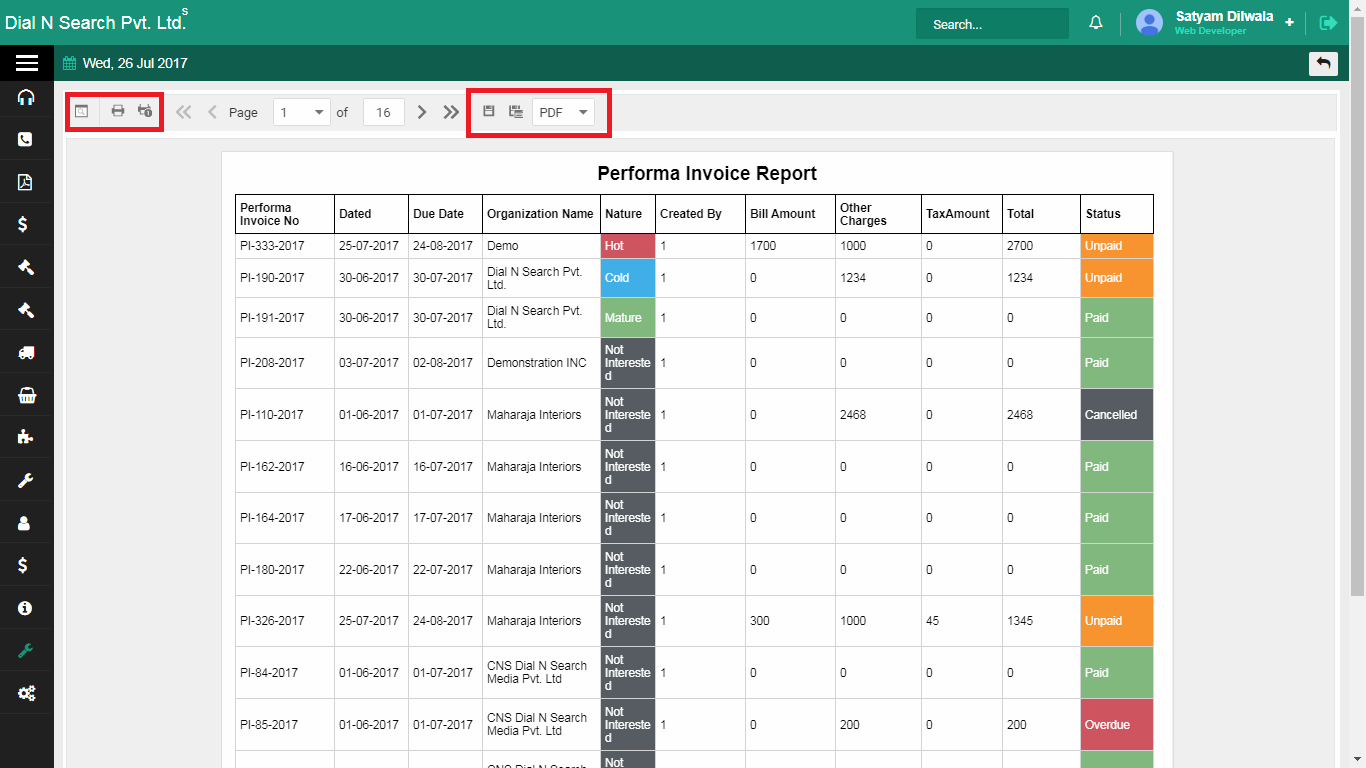Click the Demo organization cell
This screenshot has width=1366, height=768.
(541, 246)
